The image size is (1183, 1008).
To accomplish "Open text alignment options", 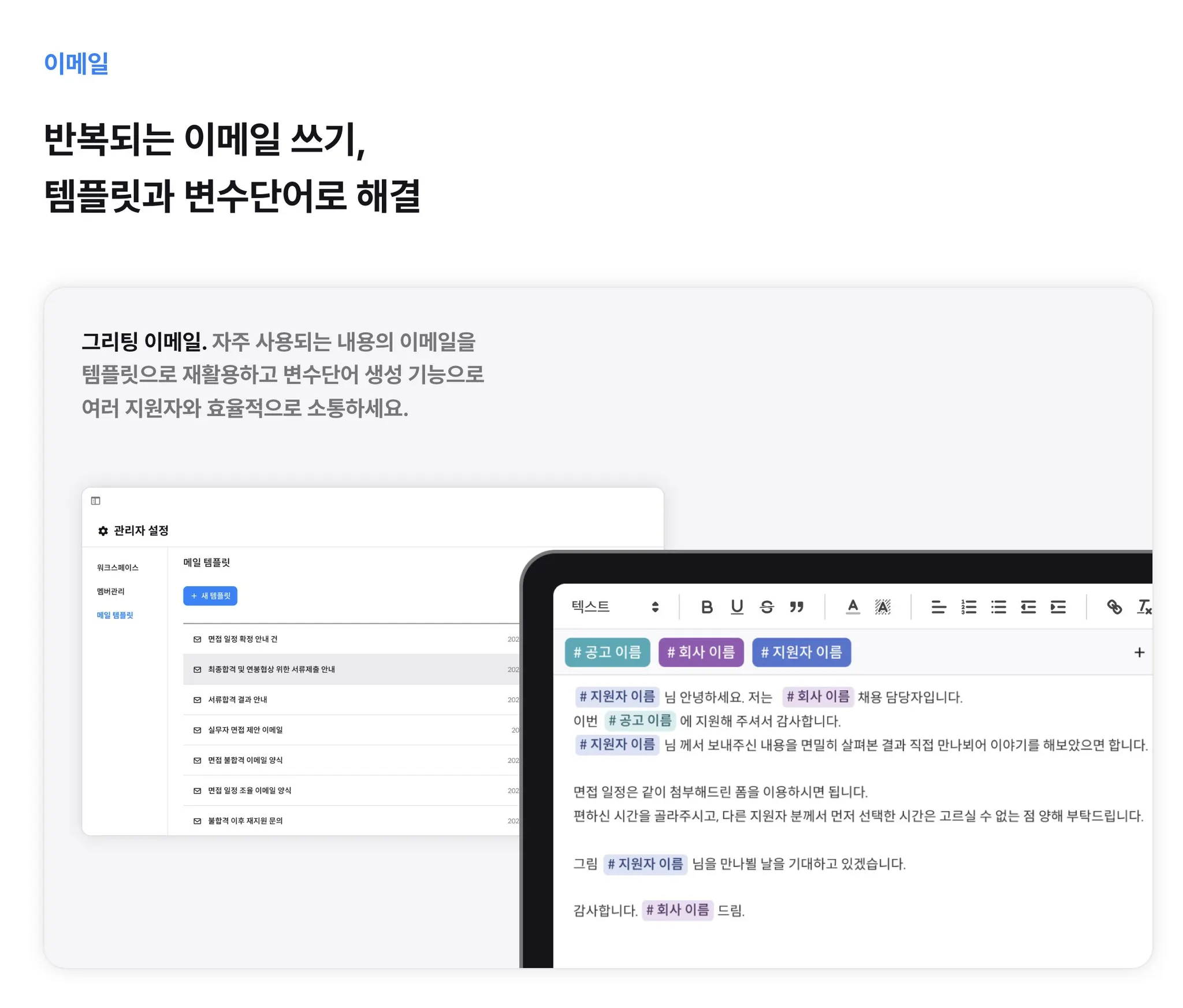I will pyautogui.click(x=938, y=607).
